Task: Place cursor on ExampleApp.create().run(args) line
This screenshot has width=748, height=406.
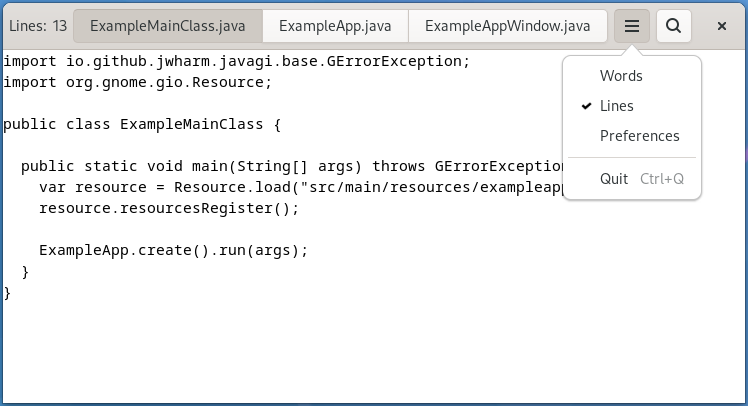Action: [x=173, y=251]
